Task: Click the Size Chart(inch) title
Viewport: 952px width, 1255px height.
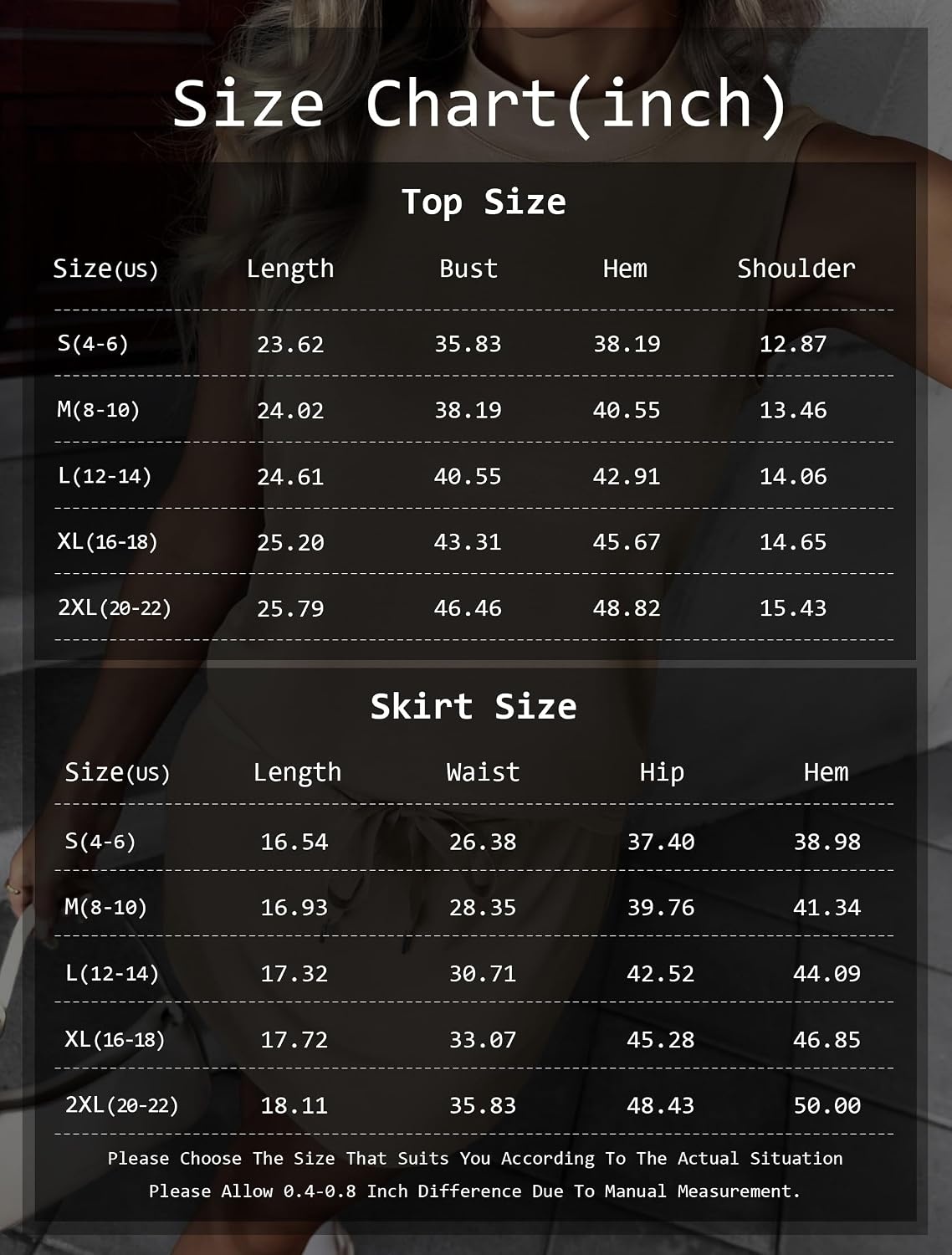Action: tap(480, 105)
